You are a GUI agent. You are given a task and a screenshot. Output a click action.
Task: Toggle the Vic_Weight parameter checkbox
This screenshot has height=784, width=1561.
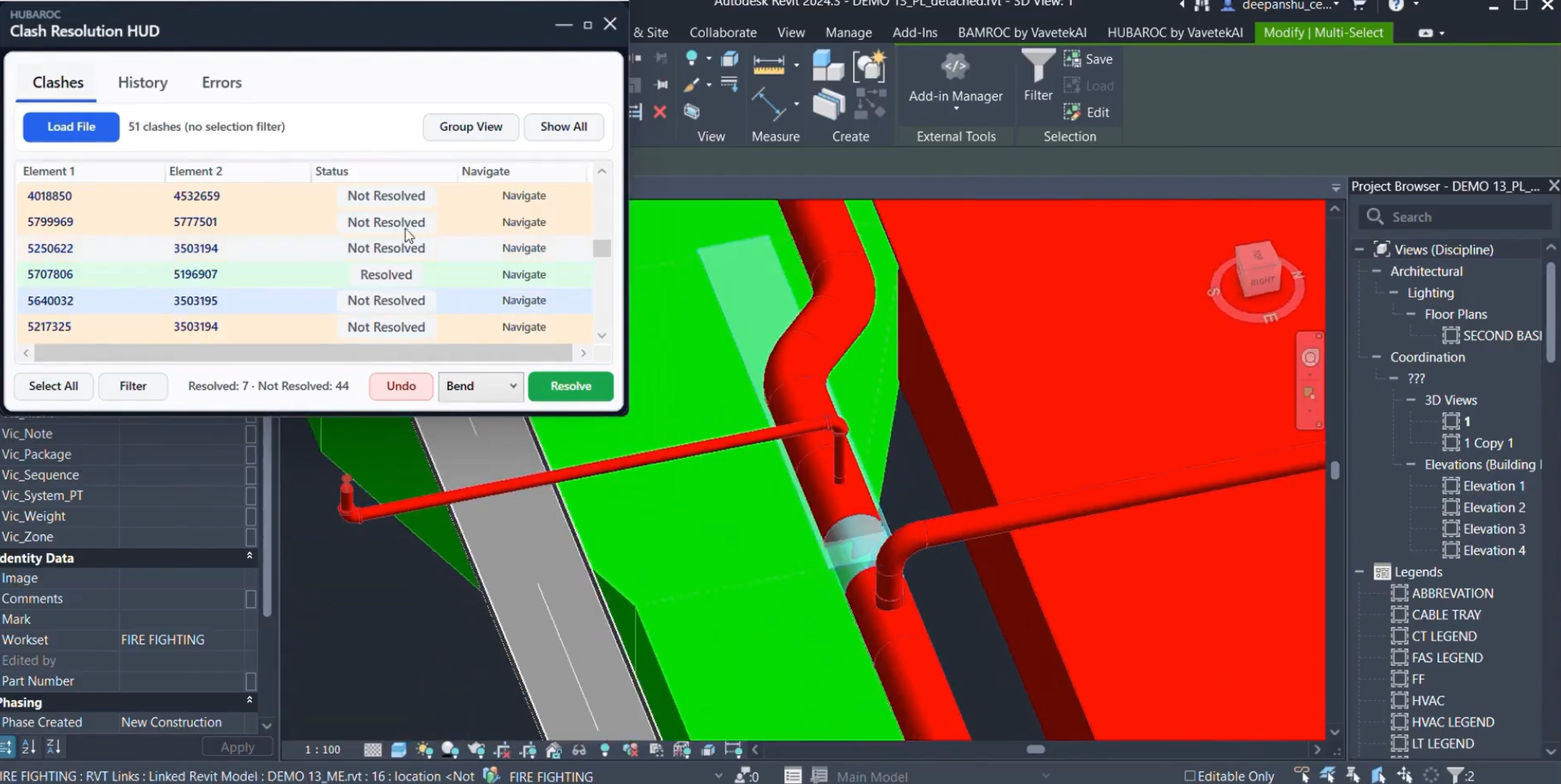250,516
